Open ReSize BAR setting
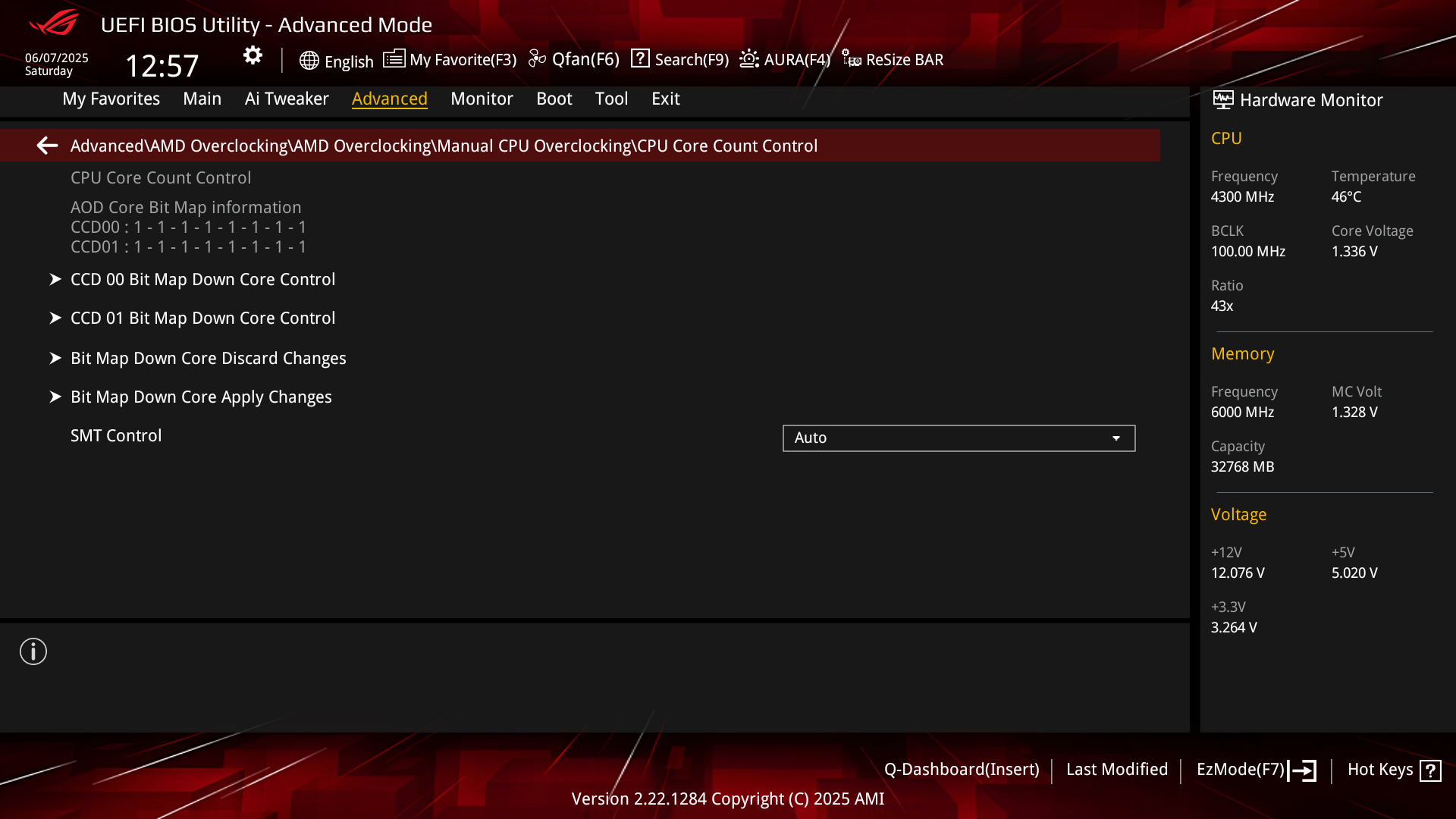The image size is (1456, 819). click(893, 59)
